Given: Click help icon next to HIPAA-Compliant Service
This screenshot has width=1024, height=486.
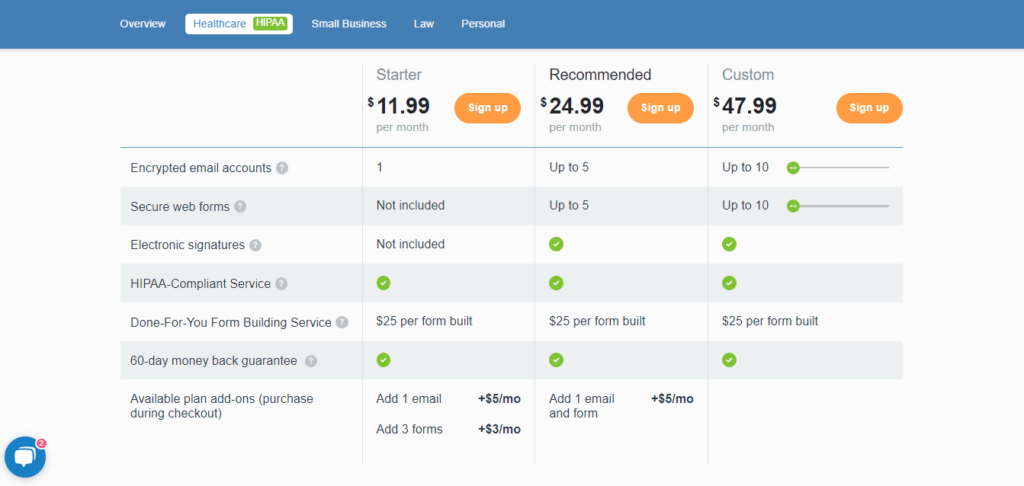Looking at the screenshot, I should pyautogui.click(x=281, y=284).
